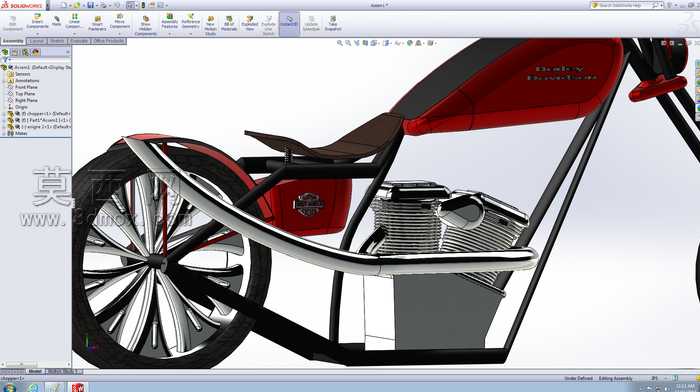
Task: Expand the Mates folder node
Action: click(x=4, y=133)
